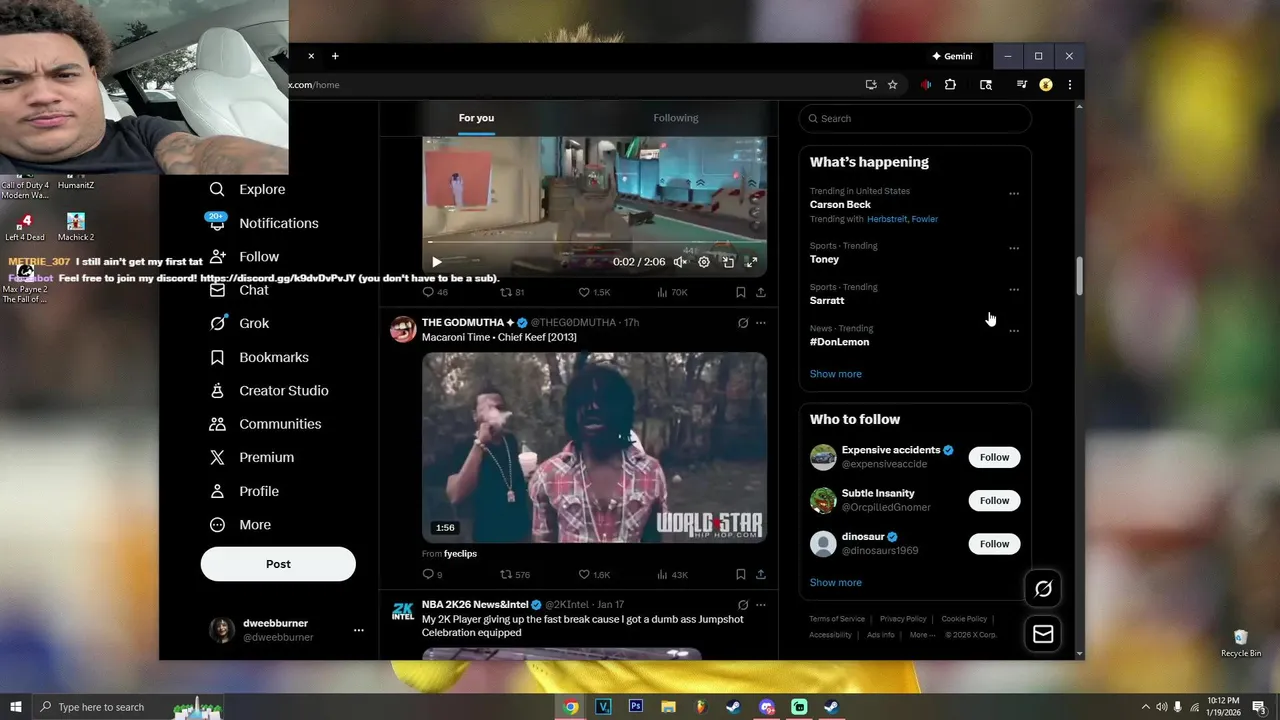Follow dinosaur account
The height and width of the screenshot is (720, 1280).
pyautogui.click(x=994, y=544)
